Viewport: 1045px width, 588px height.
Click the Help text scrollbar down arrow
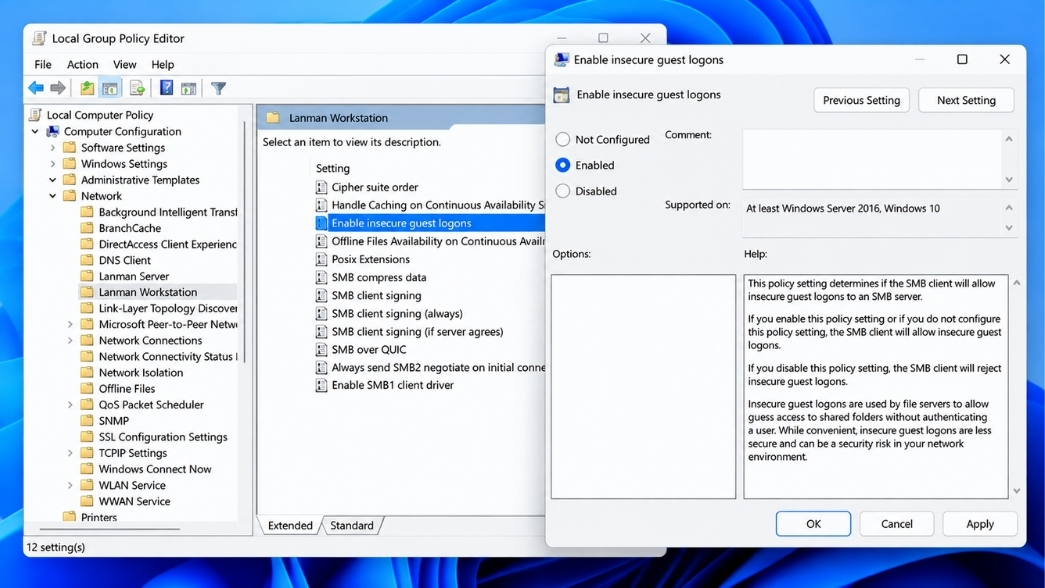pos(1017,491)
